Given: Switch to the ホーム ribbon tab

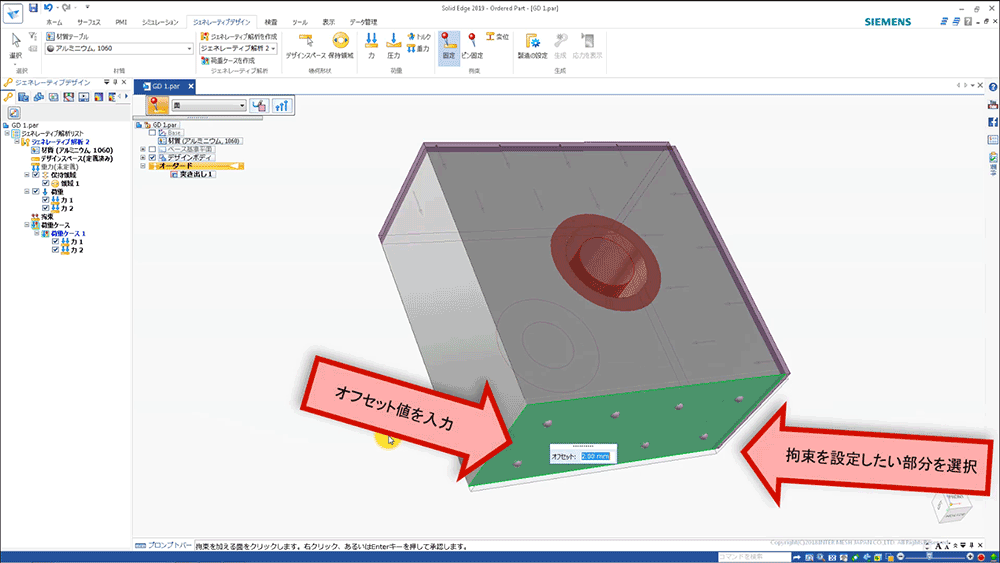Looking at the screenshot, I should click(54, 22).
